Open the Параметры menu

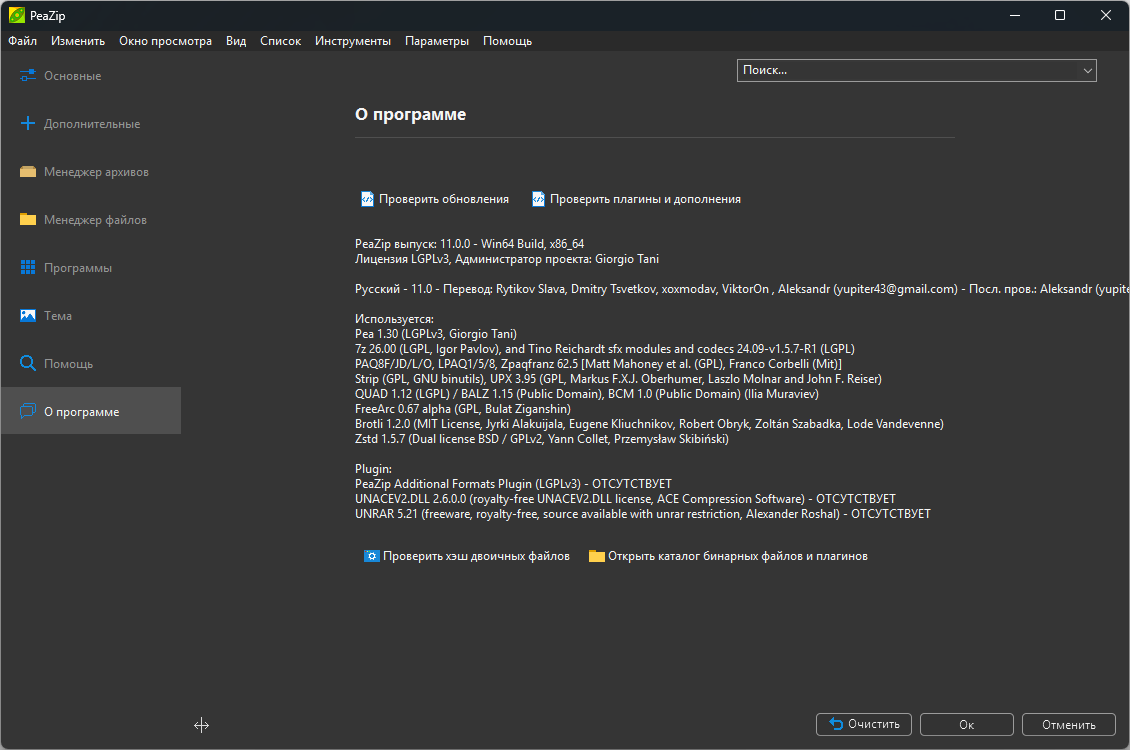click(x=437, y=41)
